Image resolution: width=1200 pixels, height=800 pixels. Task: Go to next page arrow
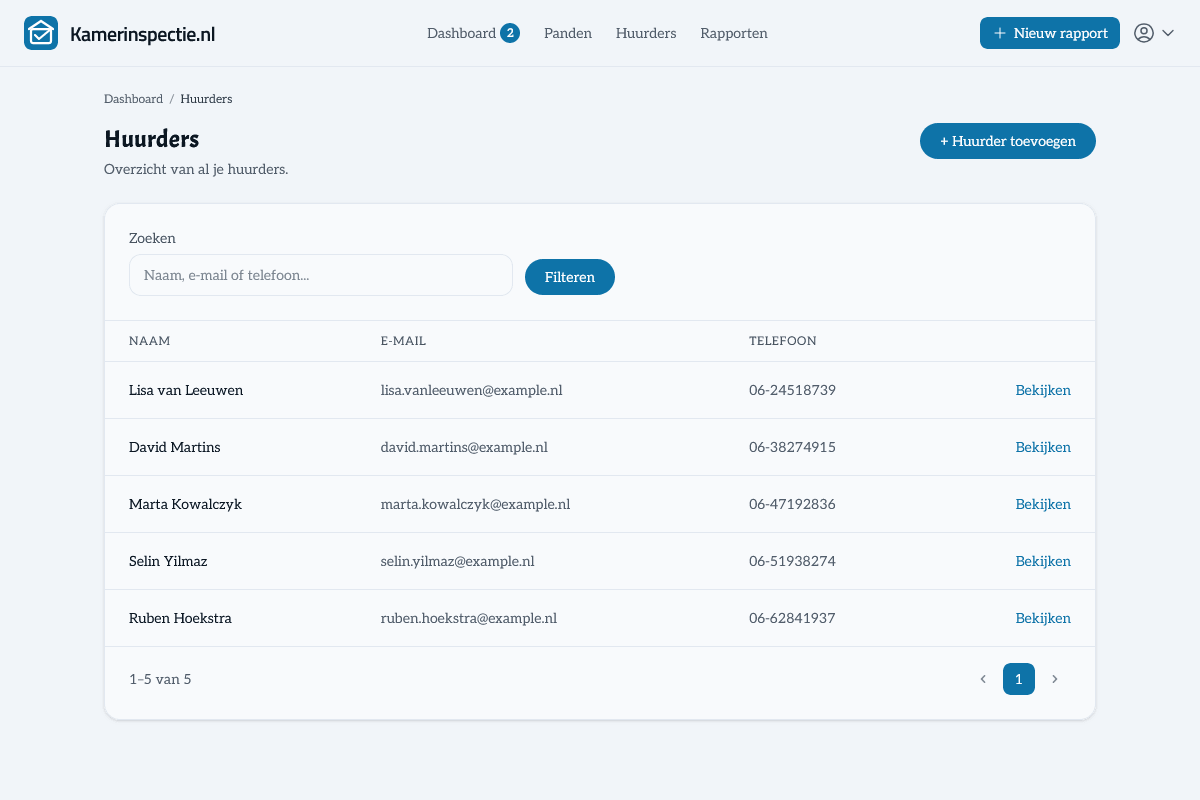[x=1054, y=679]
